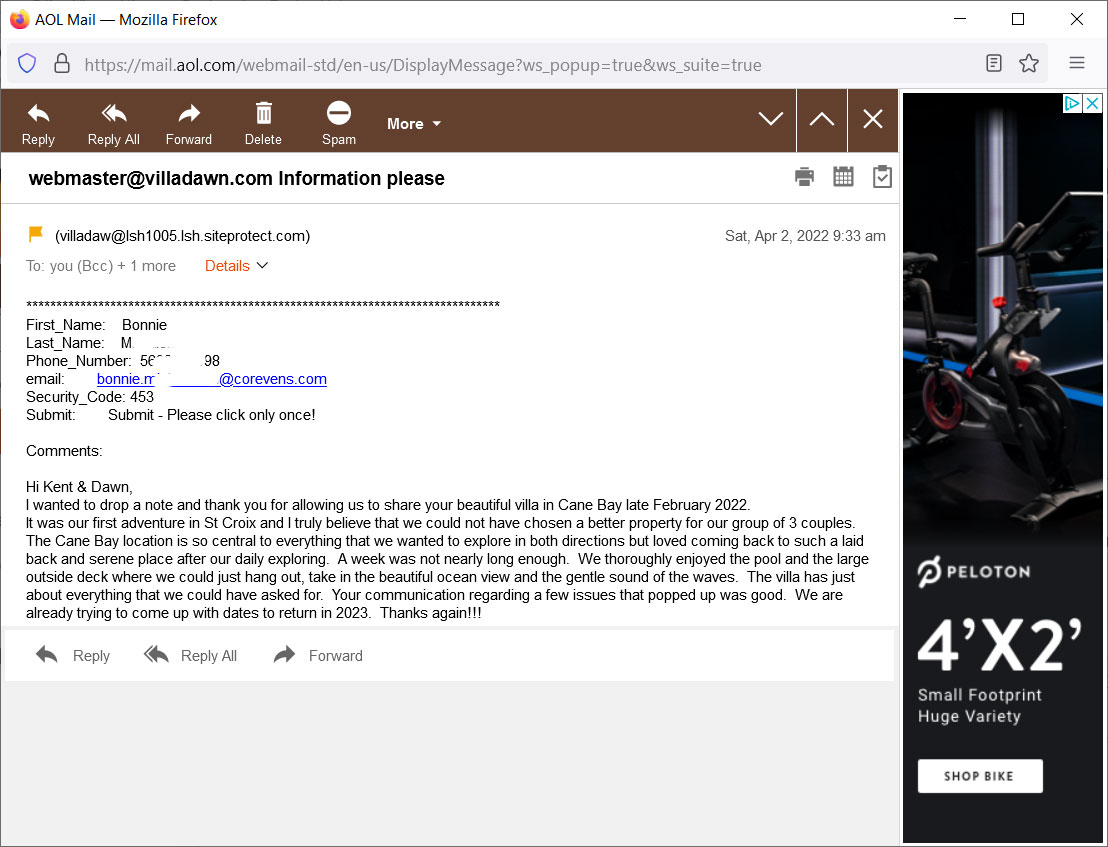Bookmark this page with star icon

(1028, 64)
